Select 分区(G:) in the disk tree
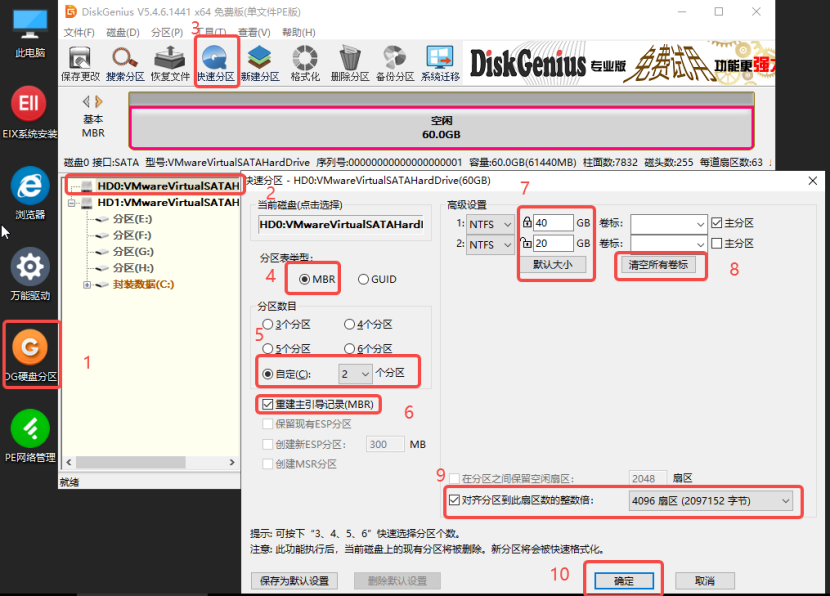Screen dimensions: 830x596 coord(133,251)
